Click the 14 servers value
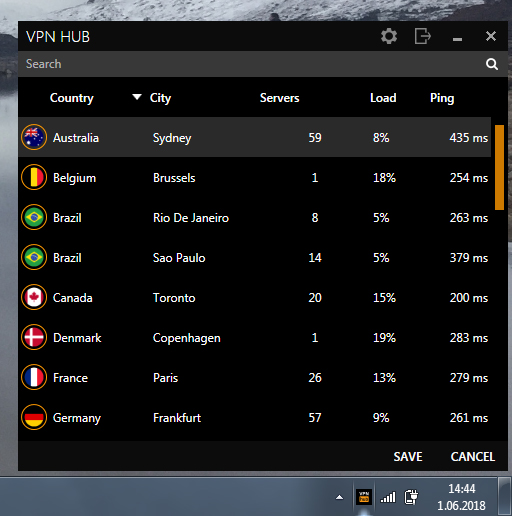Viewport: 512px width, 516px height. pyautogui.click(x=315, y=258)
